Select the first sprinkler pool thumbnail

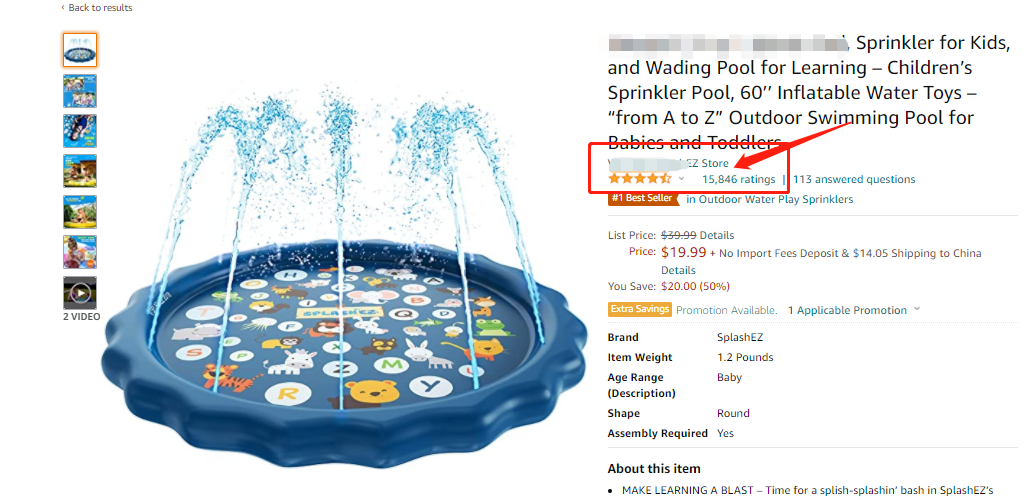tap(80, 50)
